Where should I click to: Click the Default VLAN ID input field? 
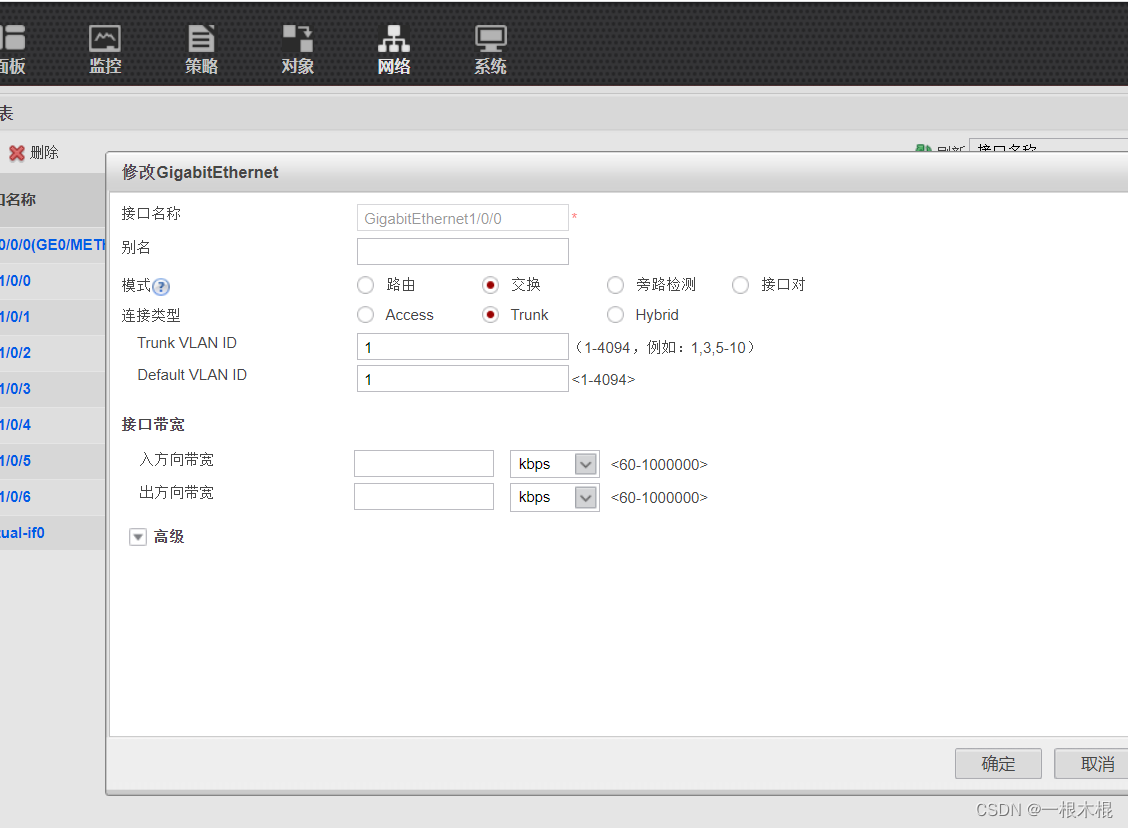463,378
